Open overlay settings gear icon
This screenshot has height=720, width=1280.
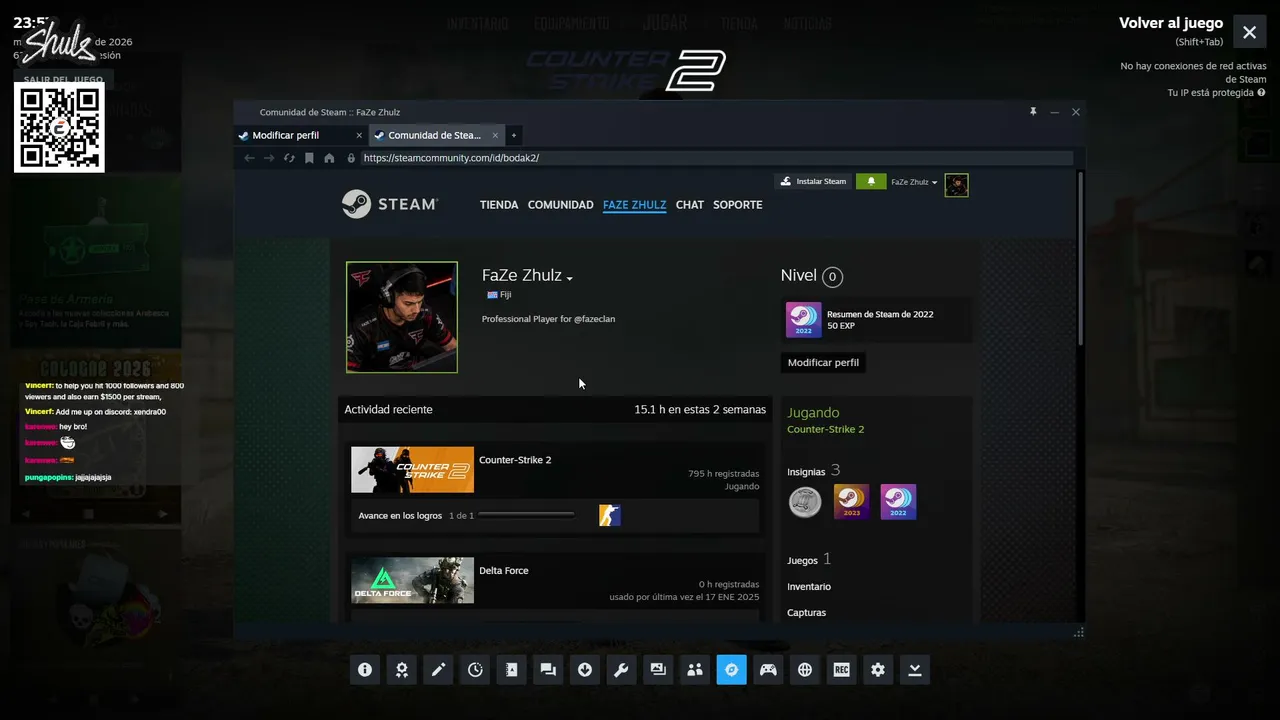coord(878,670)
